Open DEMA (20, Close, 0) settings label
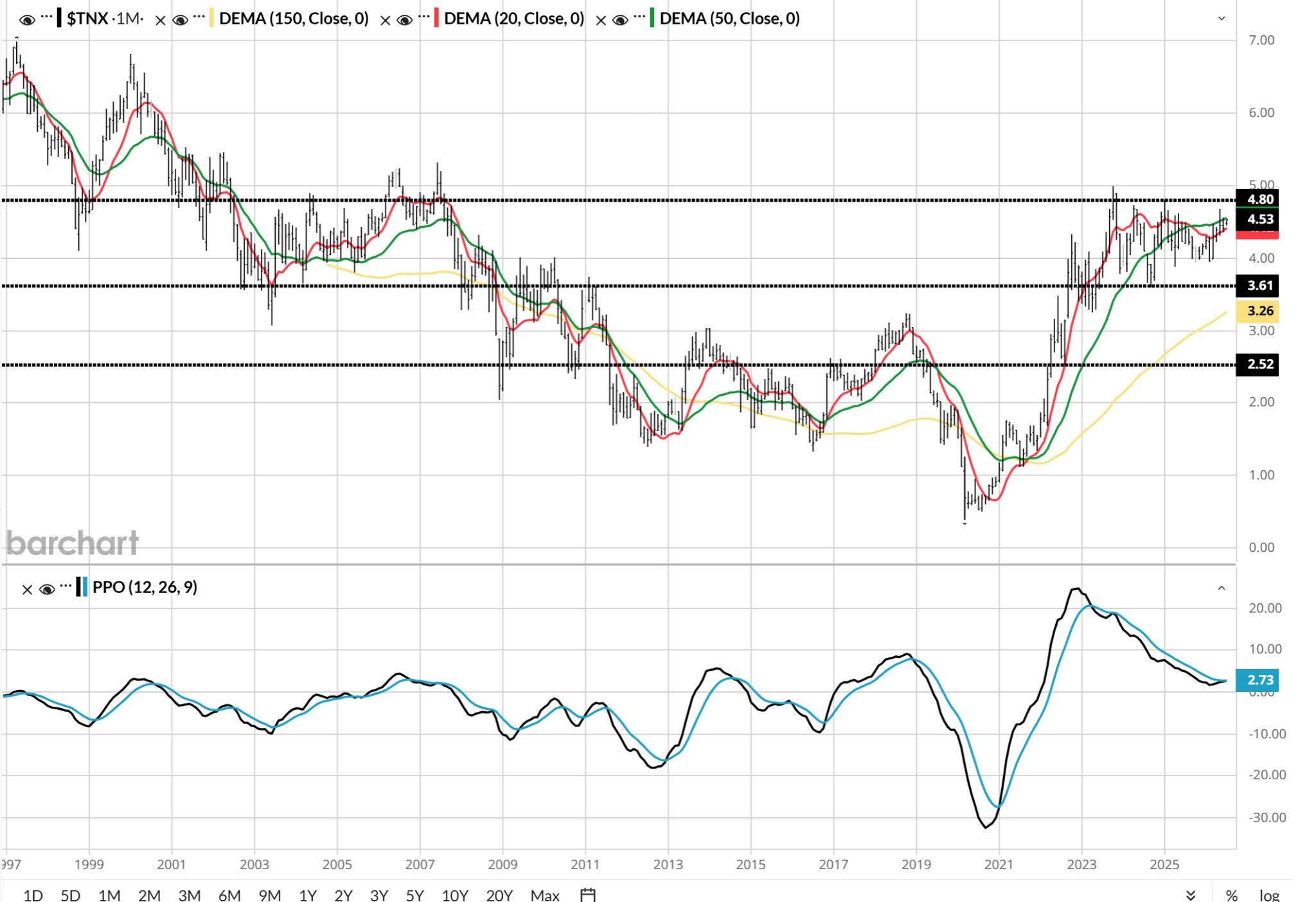Screen dimensions: 1316x902 tap(514, 19)
